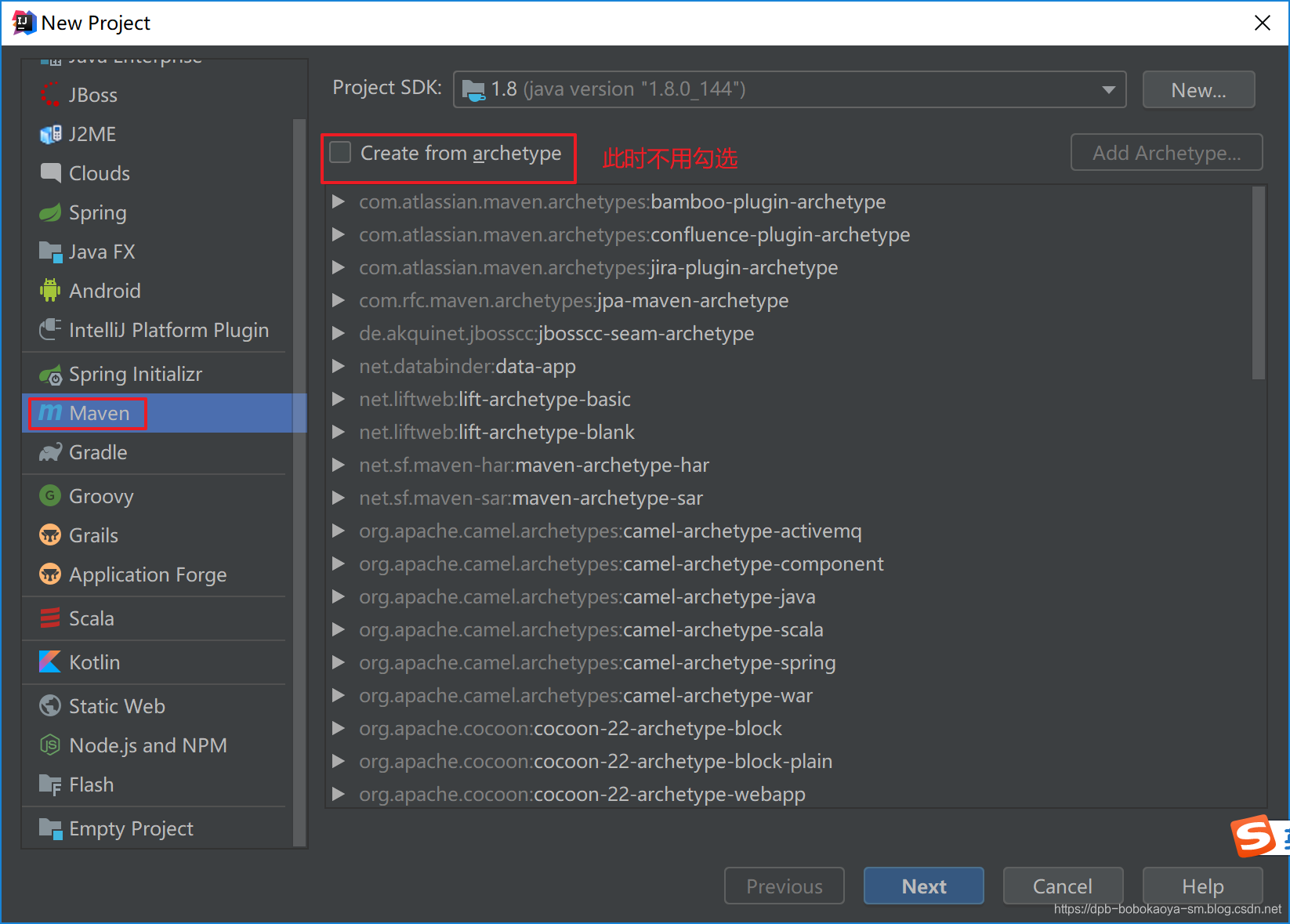Expand maven-archetype-har entry
Image resolution: width=1290 pixels, height=924 pixels.
tap(339, 465)
